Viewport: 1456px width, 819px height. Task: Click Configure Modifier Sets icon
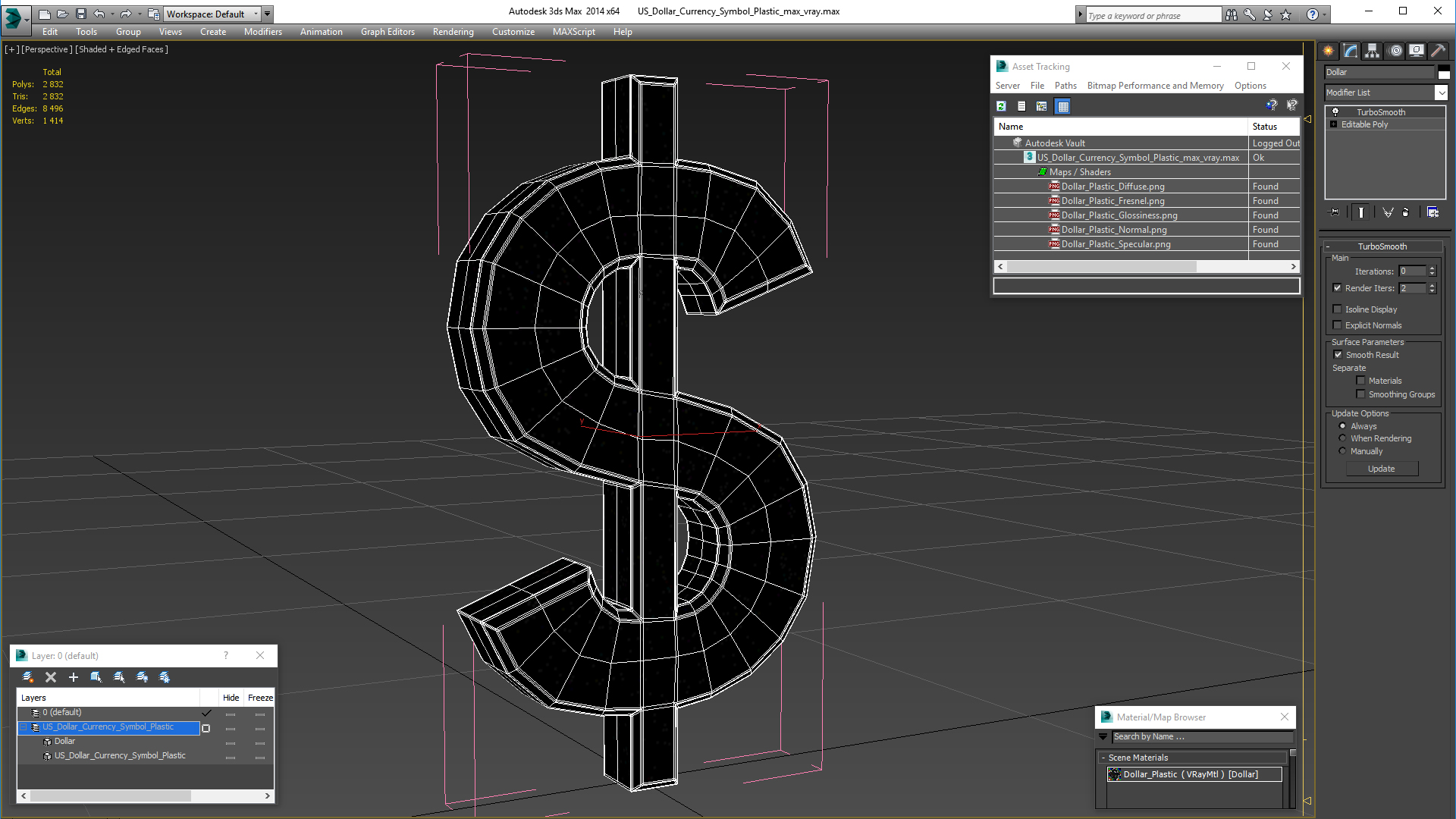(1432, 212)
